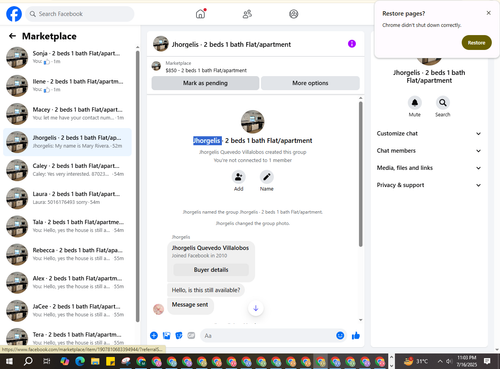The height and width of the screenshot is (369, 500).
Task: Open the Home feed icon in top bar
Action: pyautogui.click(x=200, y=14)
